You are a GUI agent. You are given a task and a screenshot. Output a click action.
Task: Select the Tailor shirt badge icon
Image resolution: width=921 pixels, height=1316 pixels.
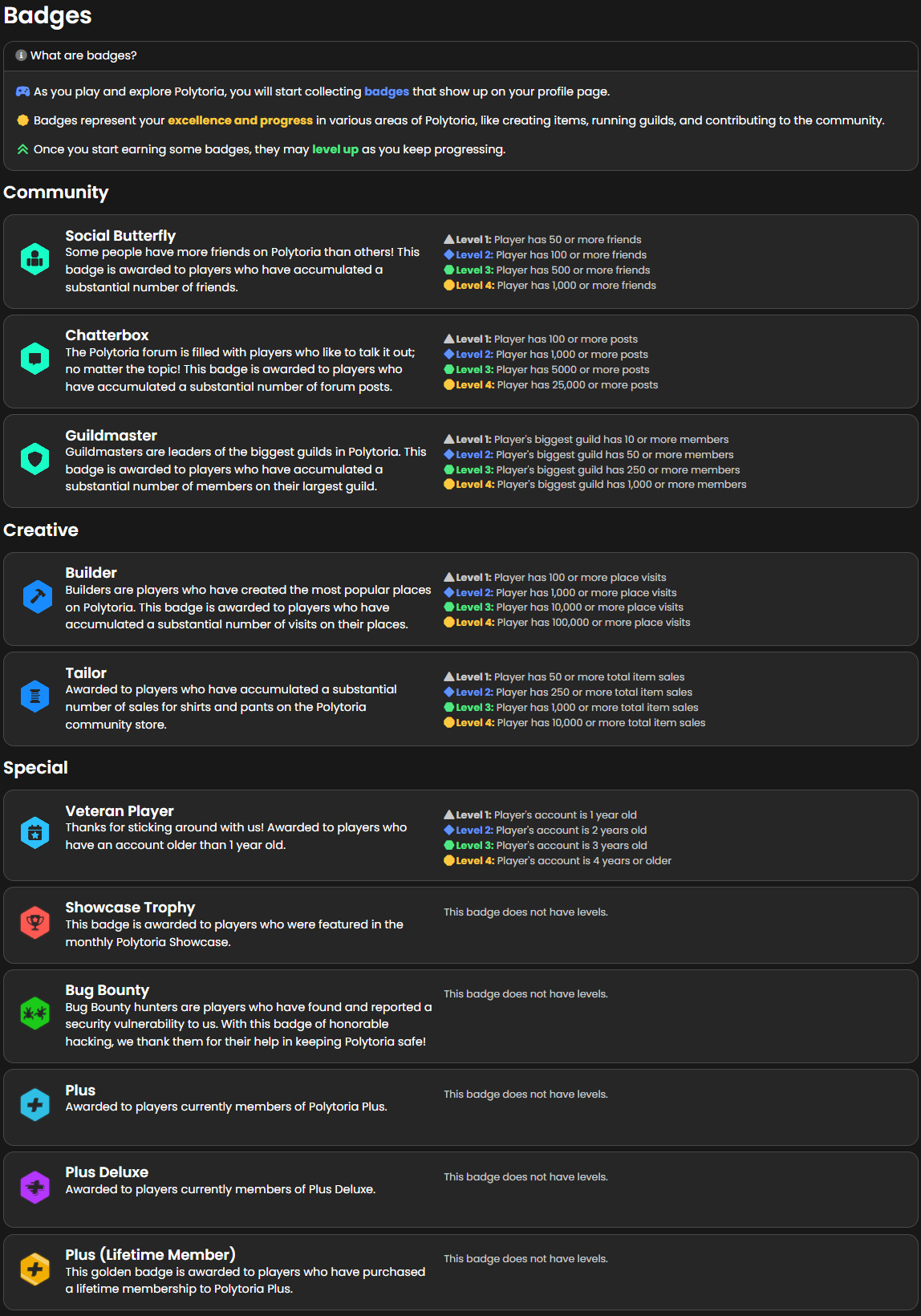click(35, 697)
